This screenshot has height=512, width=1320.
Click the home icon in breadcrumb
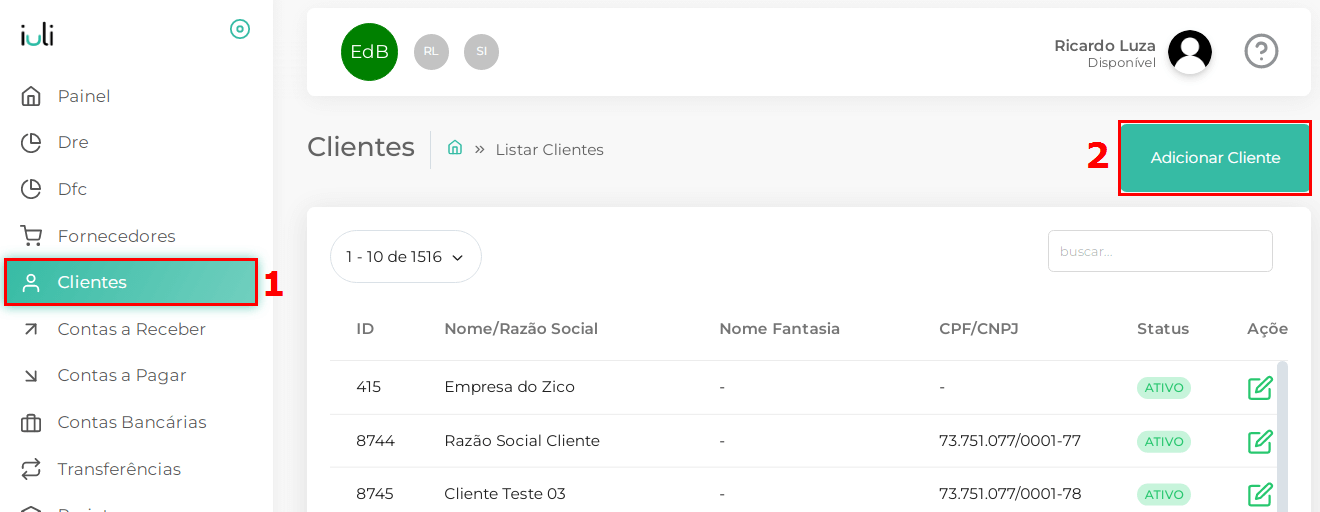coord(455,148)
